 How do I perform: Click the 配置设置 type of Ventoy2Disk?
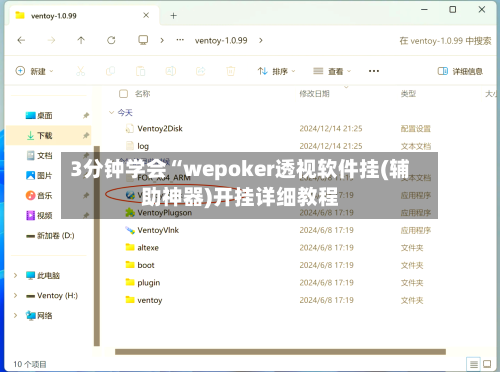click(416, 129)
